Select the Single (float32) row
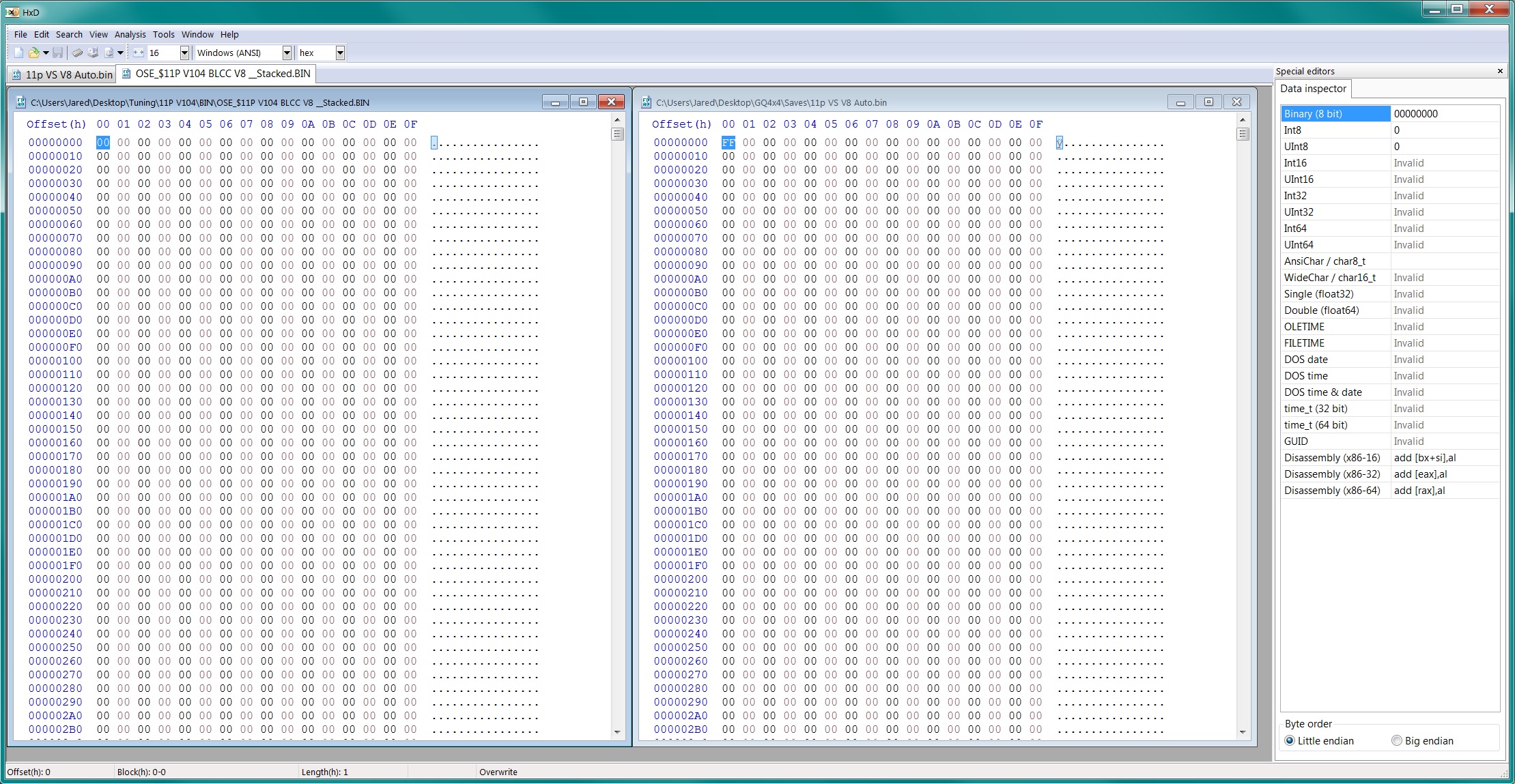The height and width of the screenshot is (784, 1515). tap(1389, 294)
